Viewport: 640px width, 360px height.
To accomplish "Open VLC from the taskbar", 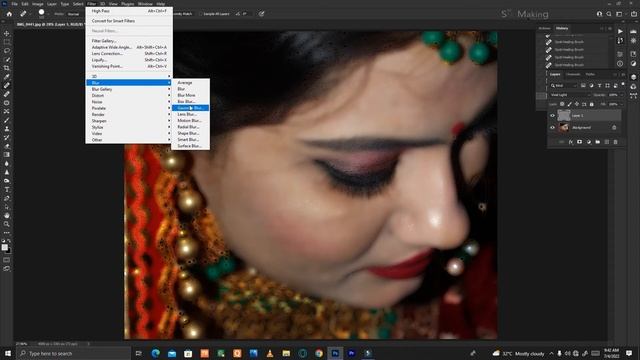I will [270, 353].
